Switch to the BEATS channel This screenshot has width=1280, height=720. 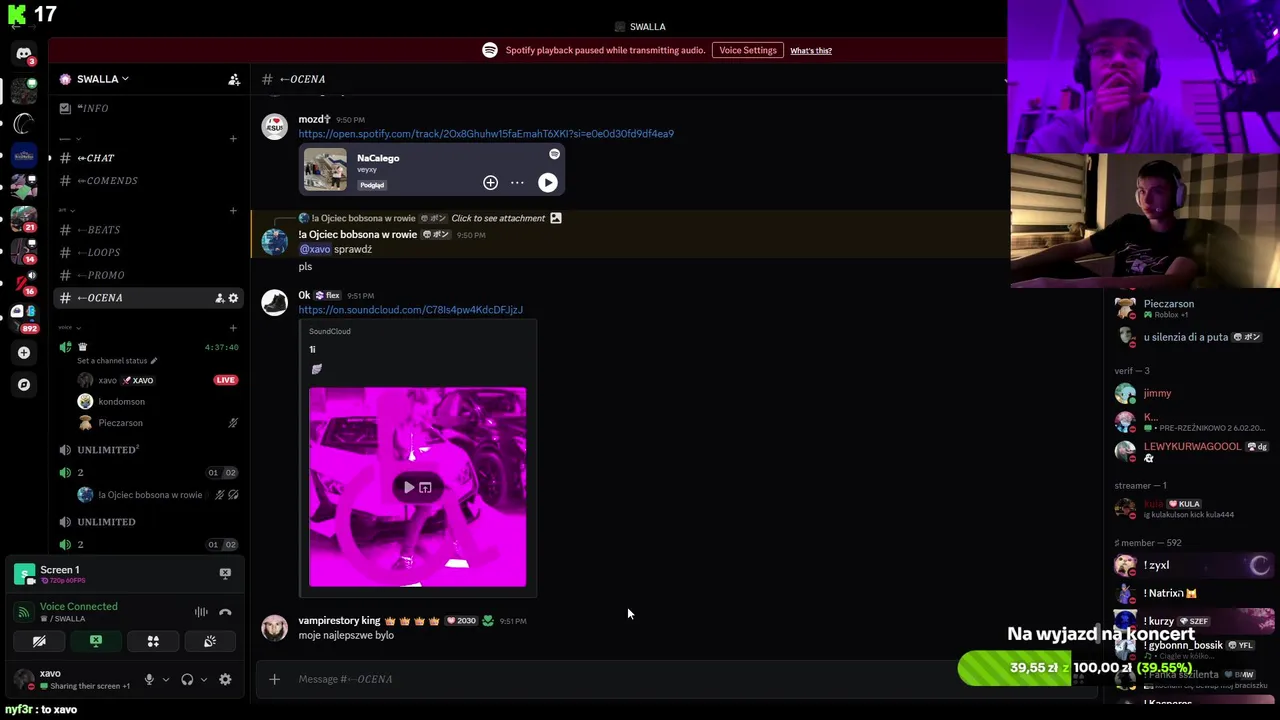(x=149, y=230)
